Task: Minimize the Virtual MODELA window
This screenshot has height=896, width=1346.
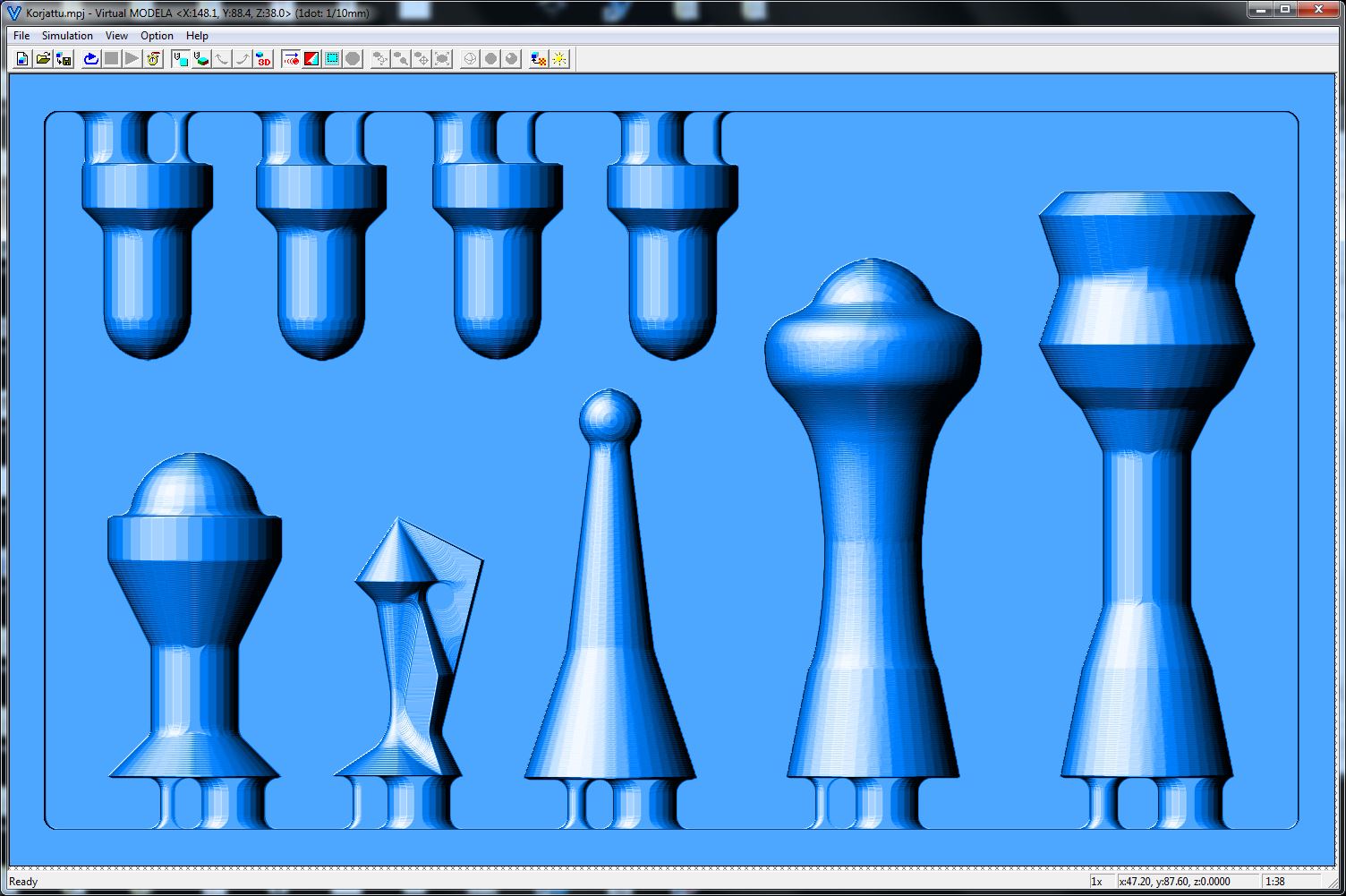Action: (x=1260, y=10)
